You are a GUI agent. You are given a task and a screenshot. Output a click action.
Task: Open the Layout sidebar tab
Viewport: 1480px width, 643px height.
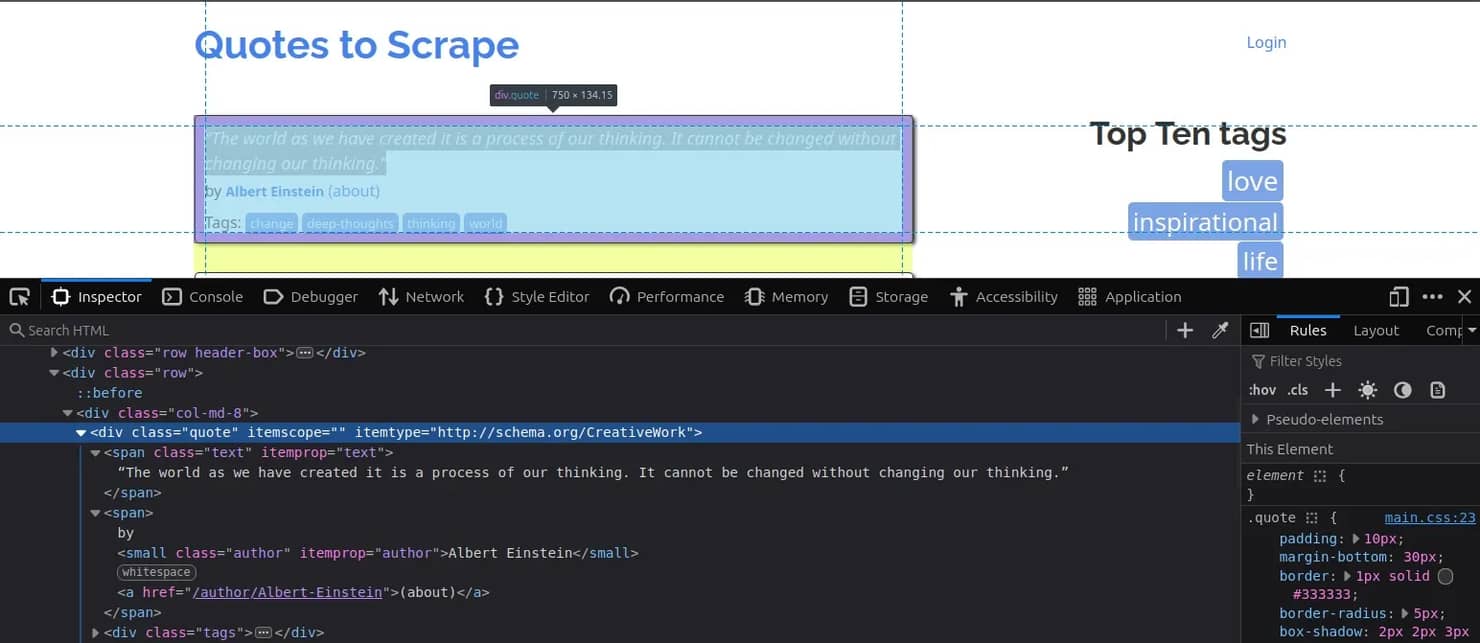point(1376,331)
